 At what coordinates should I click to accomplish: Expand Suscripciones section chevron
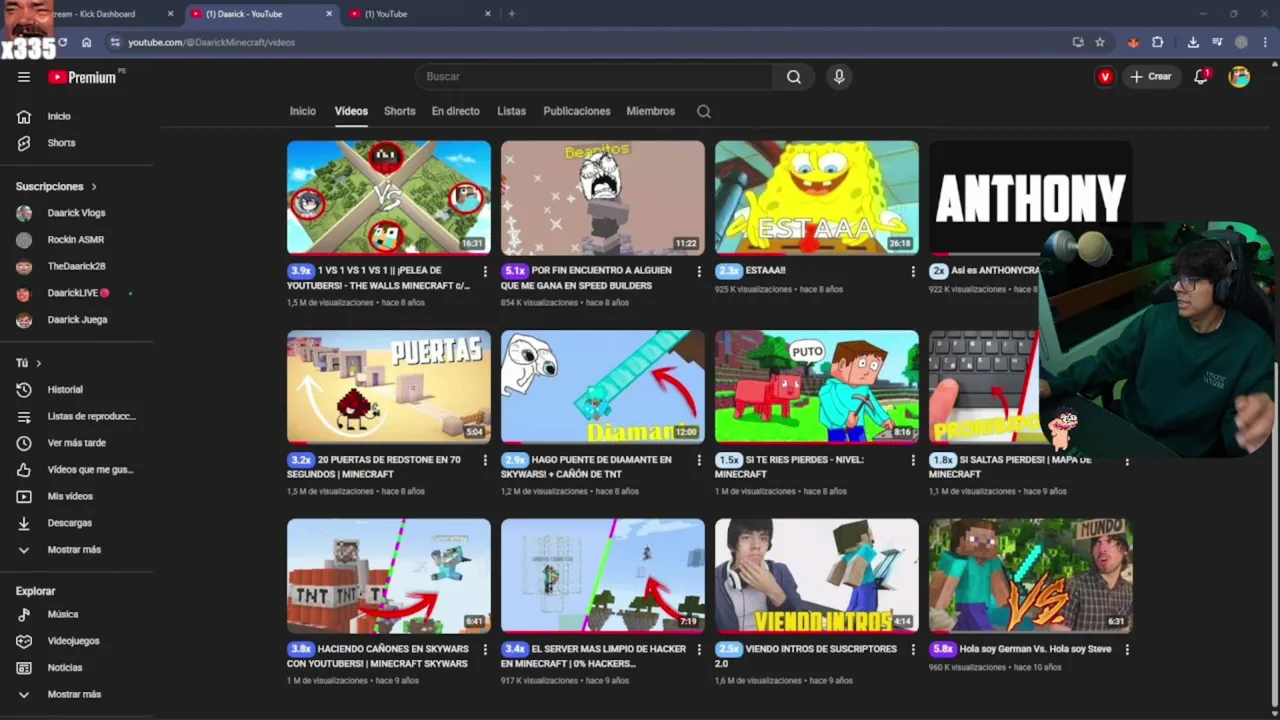[x=94, y=187]
